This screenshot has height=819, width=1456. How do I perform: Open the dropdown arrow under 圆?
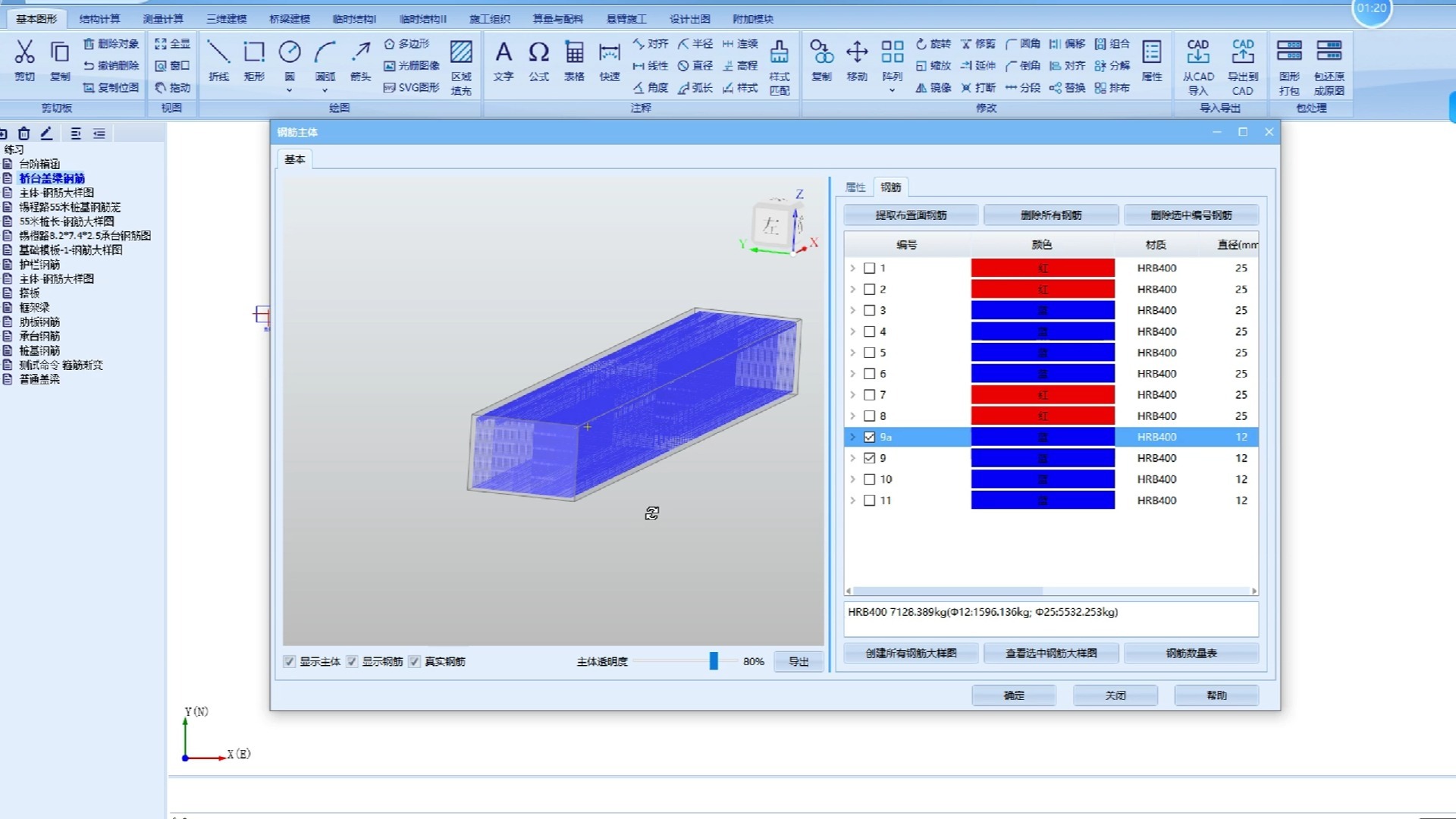(x=289, y=90)
